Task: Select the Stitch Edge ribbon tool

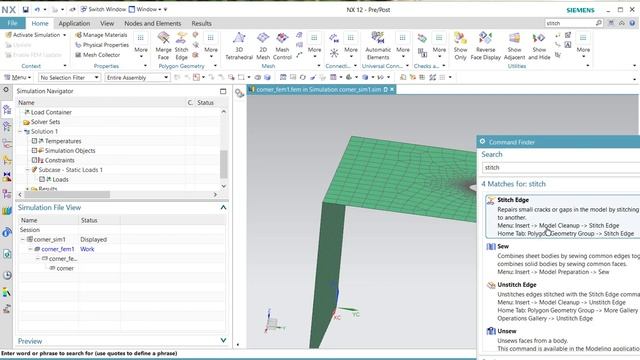Action: click(x=181, y=46)
